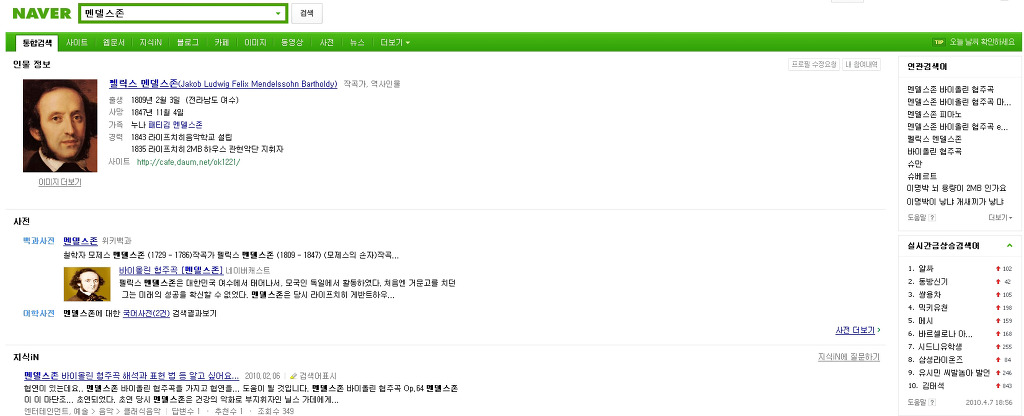Expand related searches 더보기 dropdown
The width and height of the screenshot is (1024, 416).
(1000, 217)
